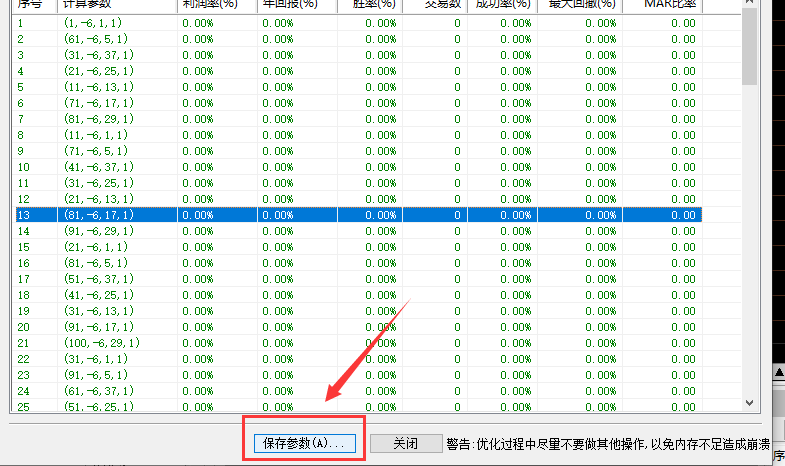Select the row with parameters (61,-6,37,1)

click(x=358, y=391)
